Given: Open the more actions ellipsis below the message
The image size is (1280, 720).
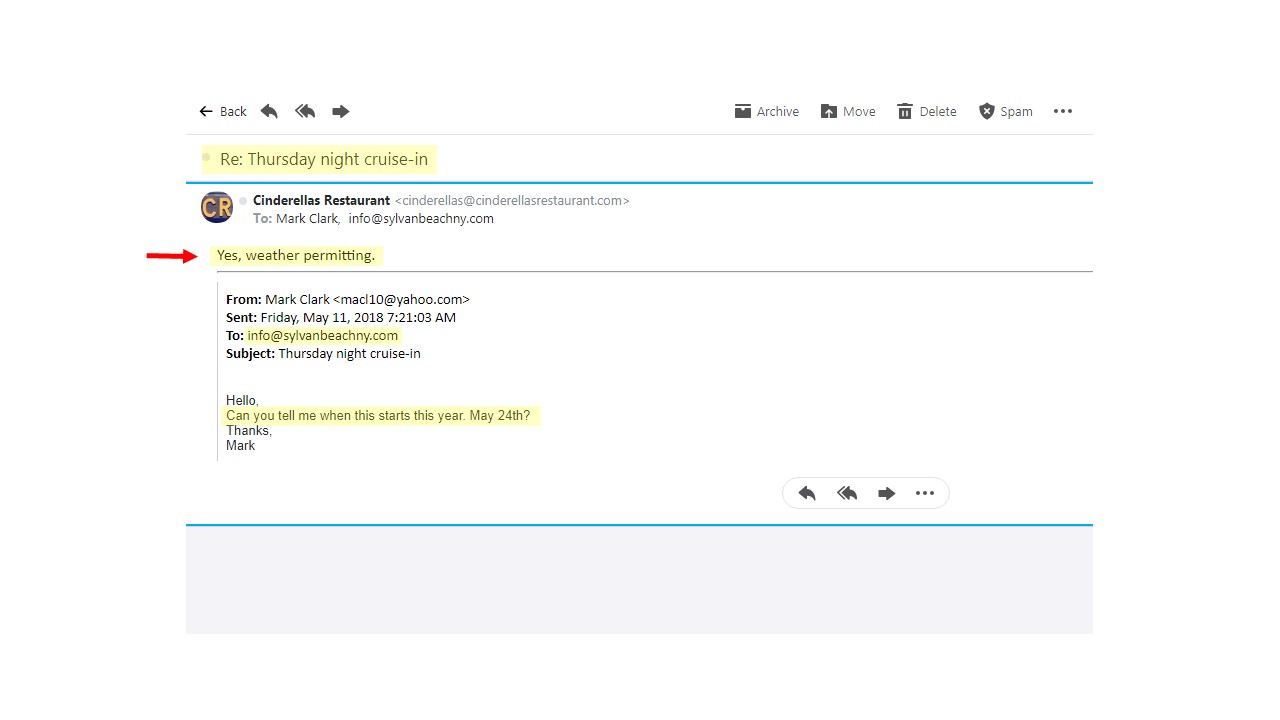Looking at the screenshot, I should [x=925, y=493].
